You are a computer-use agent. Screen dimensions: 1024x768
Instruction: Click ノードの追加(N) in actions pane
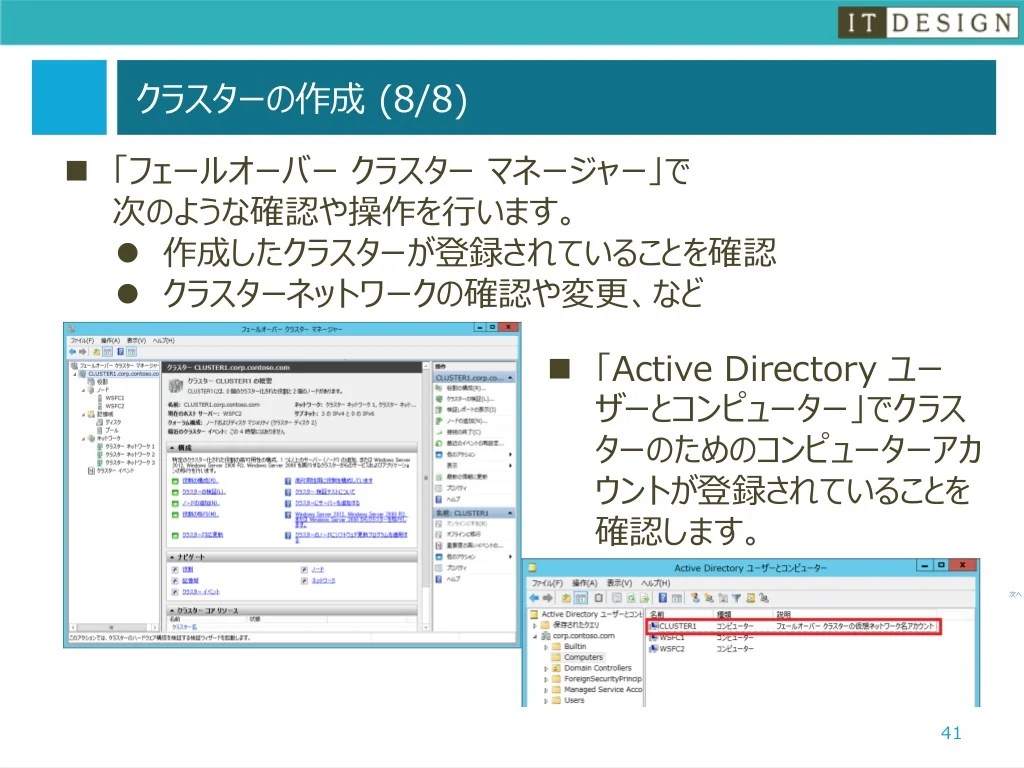pos(466,421)
